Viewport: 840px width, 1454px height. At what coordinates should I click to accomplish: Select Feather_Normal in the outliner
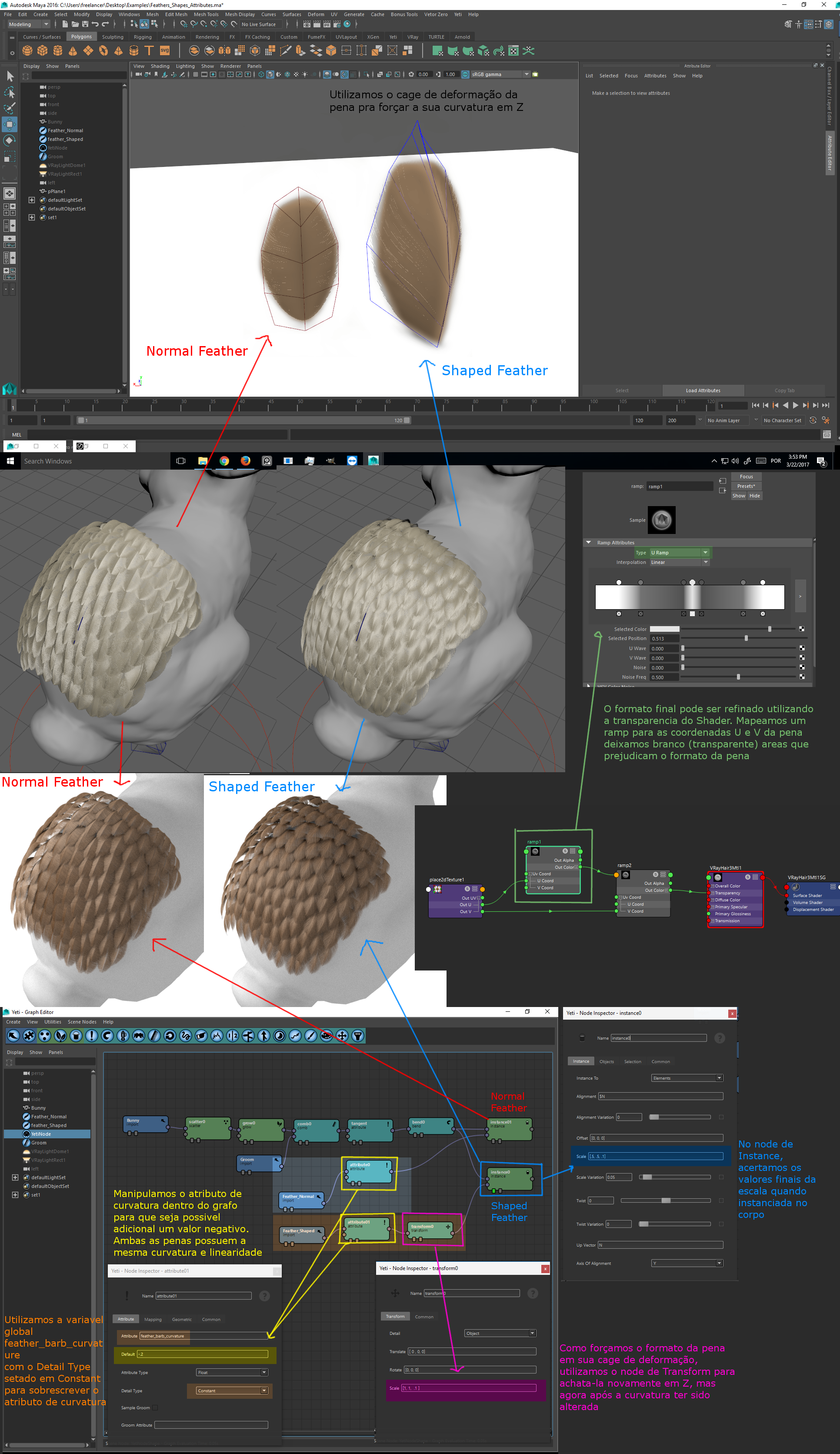click(x=65, y=130)
